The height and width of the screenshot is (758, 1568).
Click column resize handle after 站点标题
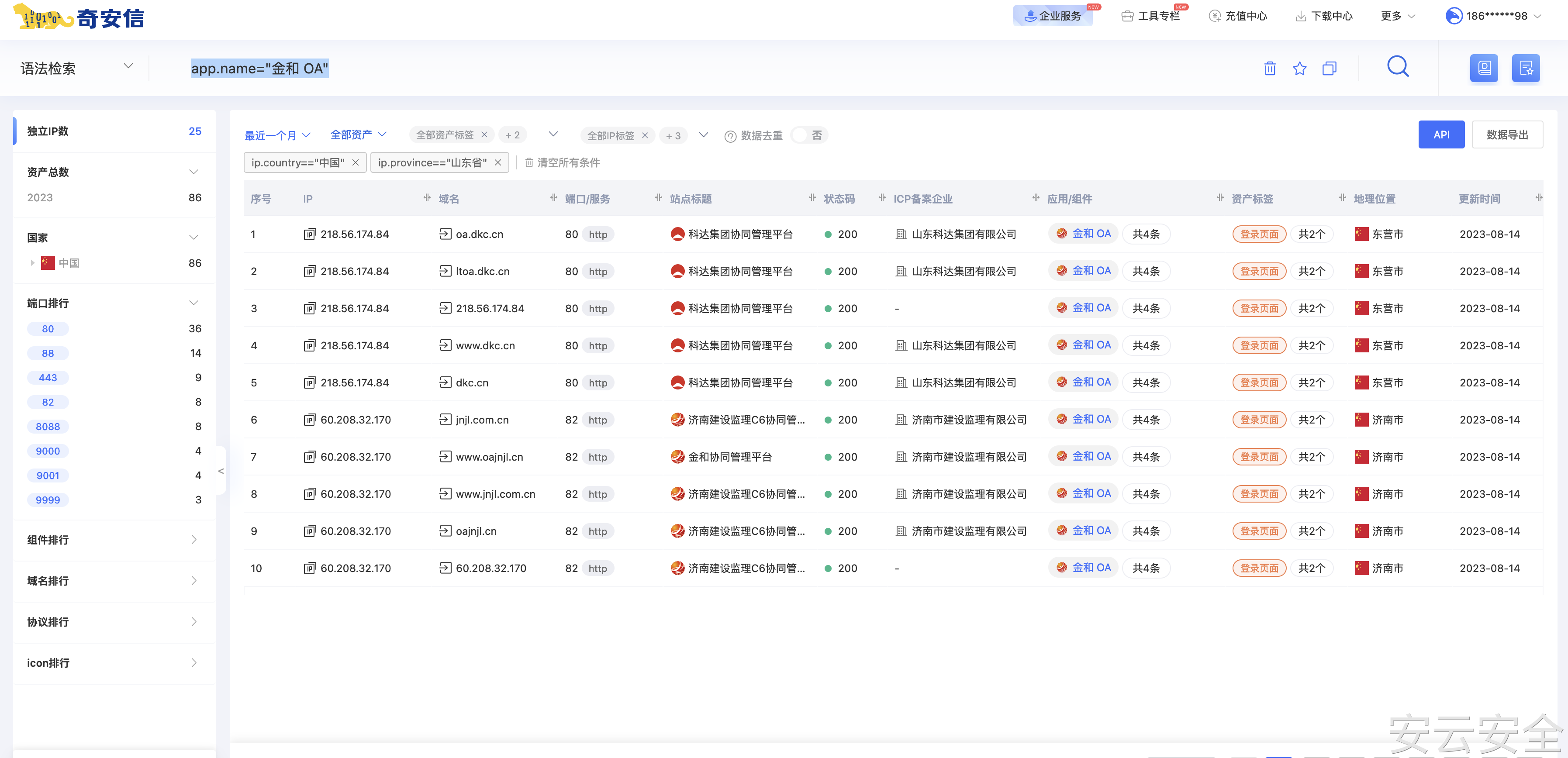(812, 198)
